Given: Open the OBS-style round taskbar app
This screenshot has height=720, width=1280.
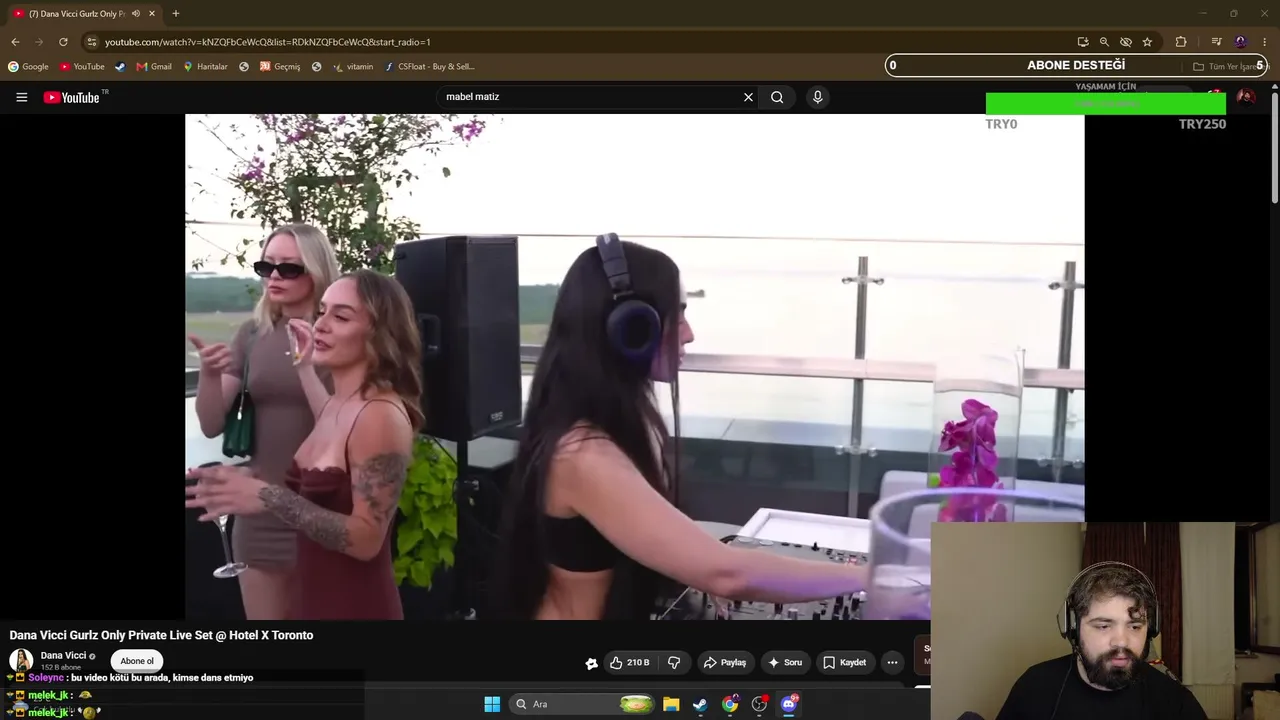Looking at the screenshot, I should (760, 704).
